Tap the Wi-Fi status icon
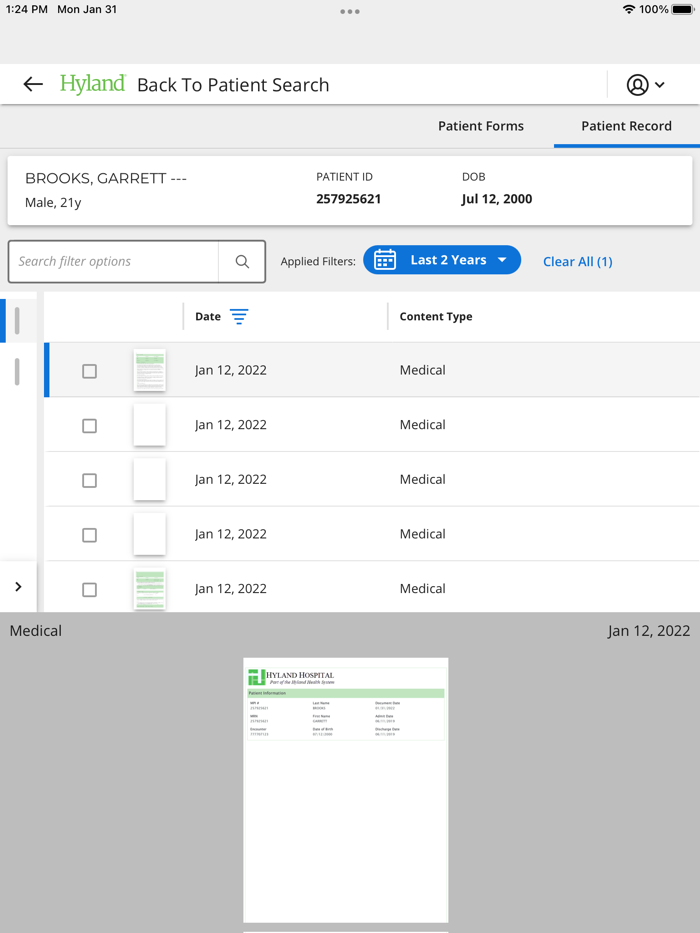 click(629, 10)
